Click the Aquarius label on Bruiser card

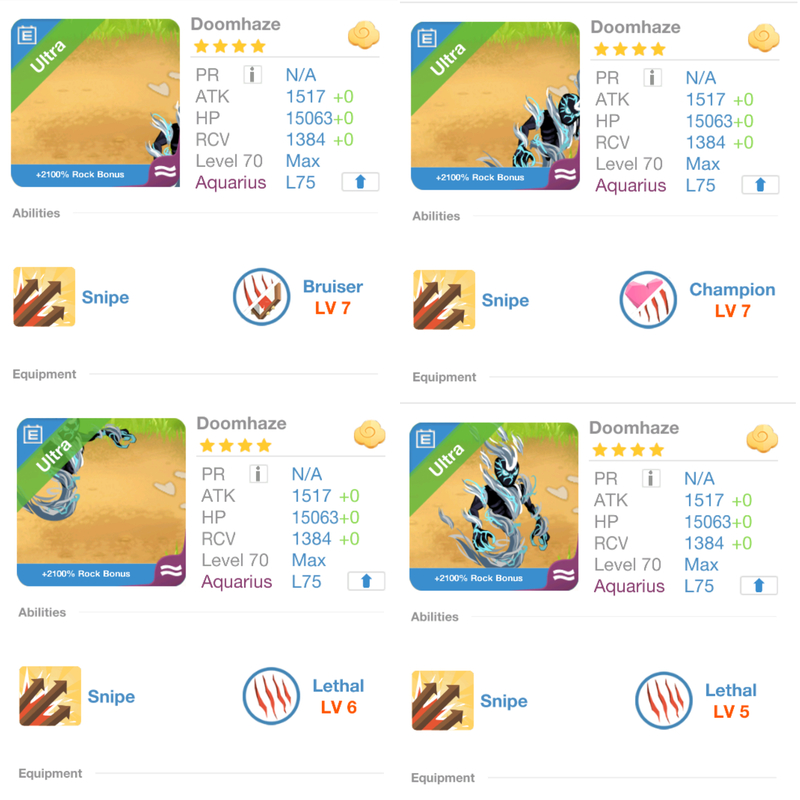coord(231,183)
